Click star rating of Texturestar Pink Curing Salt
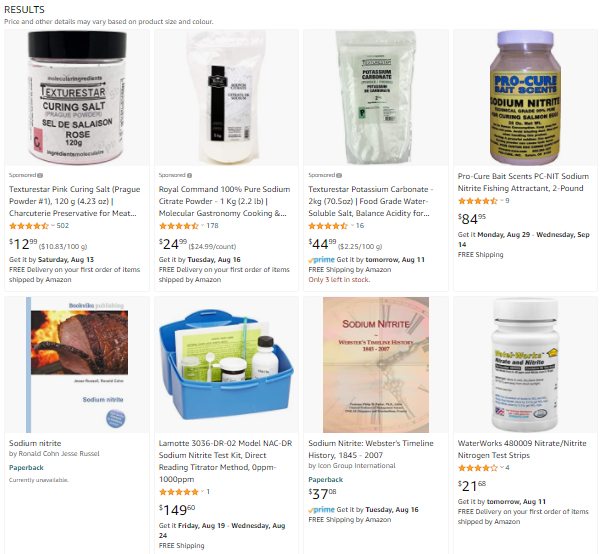This screenshot has height=554, width=602. pos(29,226)
